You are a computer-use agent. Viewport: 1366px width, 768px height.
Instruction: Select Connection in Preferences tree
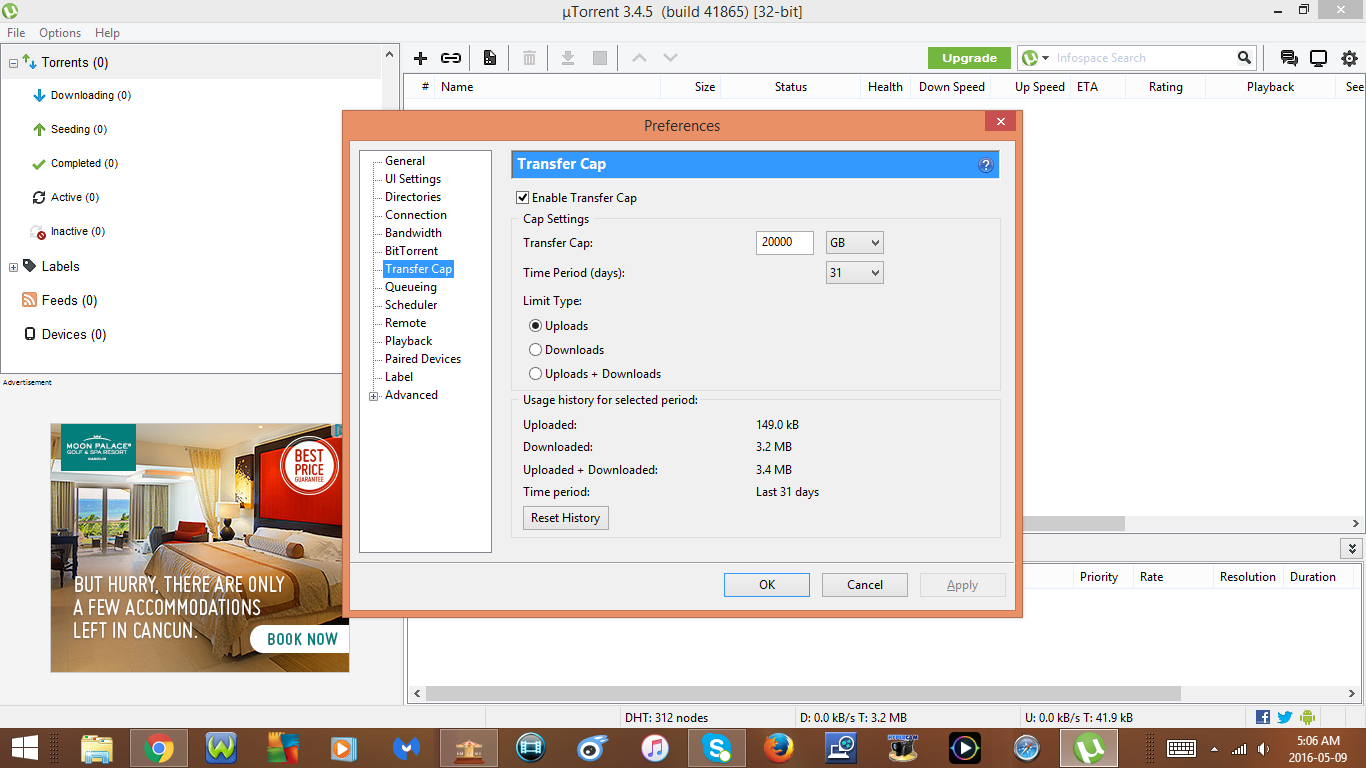[x=416, y=215]
